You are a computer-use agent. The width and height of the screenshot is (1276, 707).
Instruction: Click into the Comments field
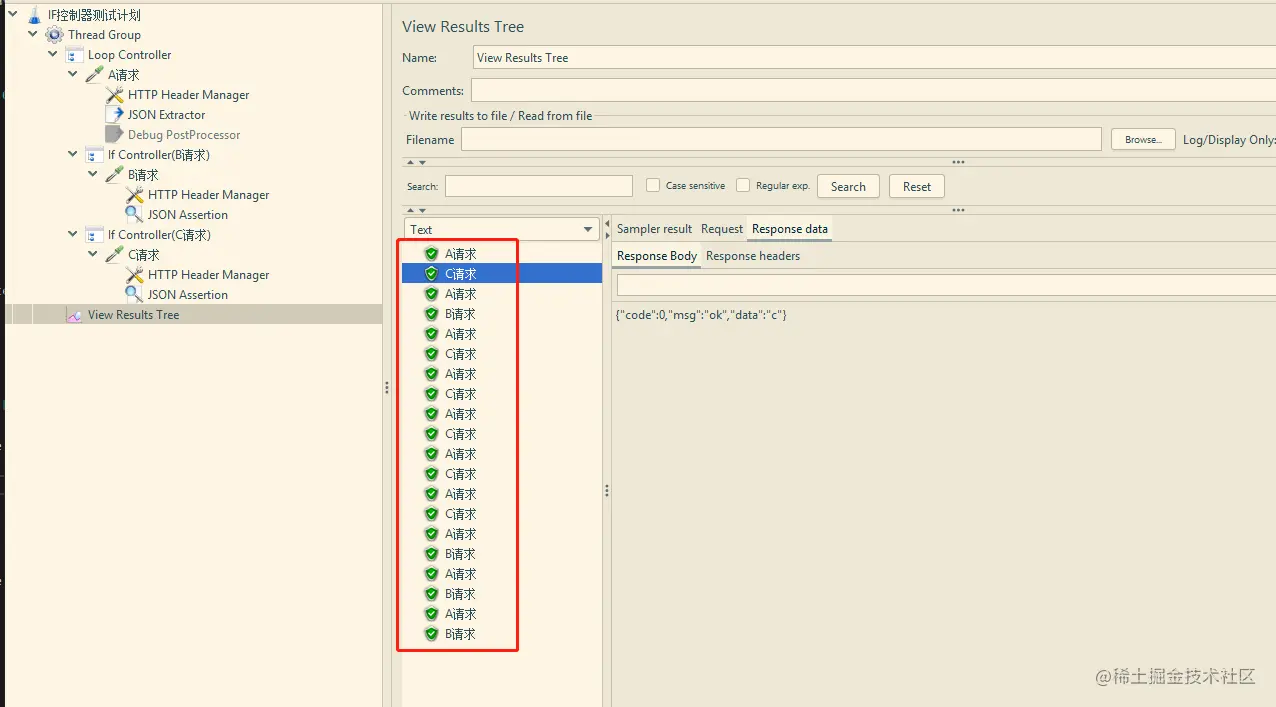click(874, 91)
